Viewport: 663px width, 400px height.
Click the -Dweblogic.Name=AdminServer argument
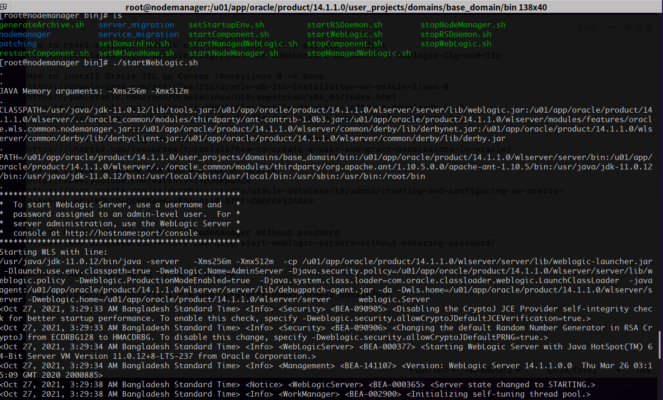(x=219, y=271)
